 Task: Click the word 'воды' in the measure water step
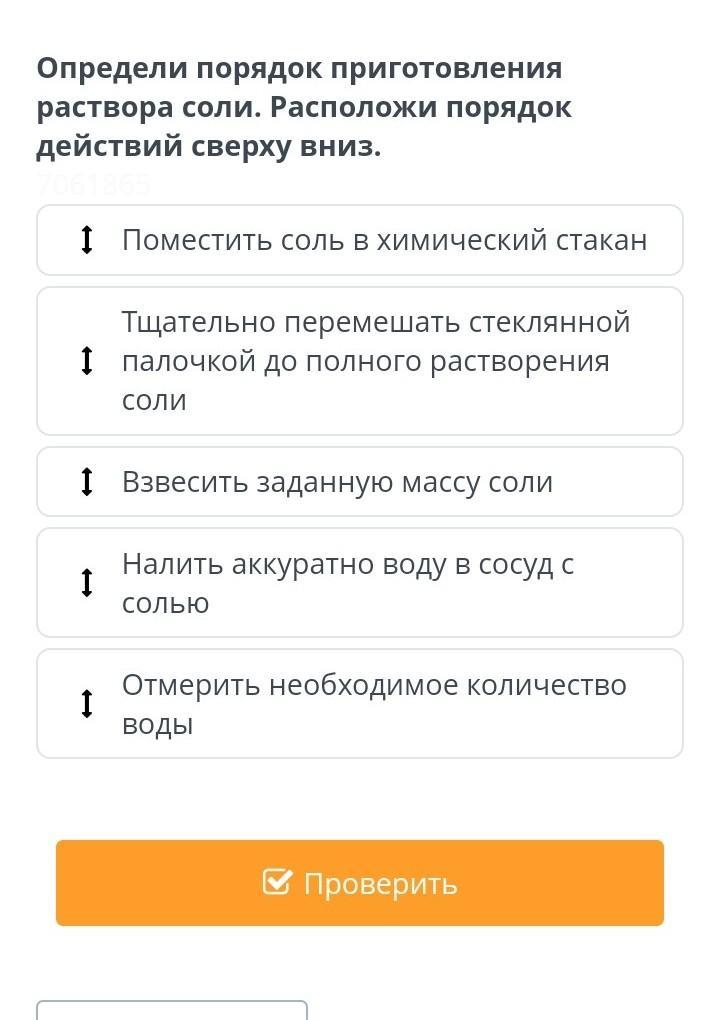157,724
